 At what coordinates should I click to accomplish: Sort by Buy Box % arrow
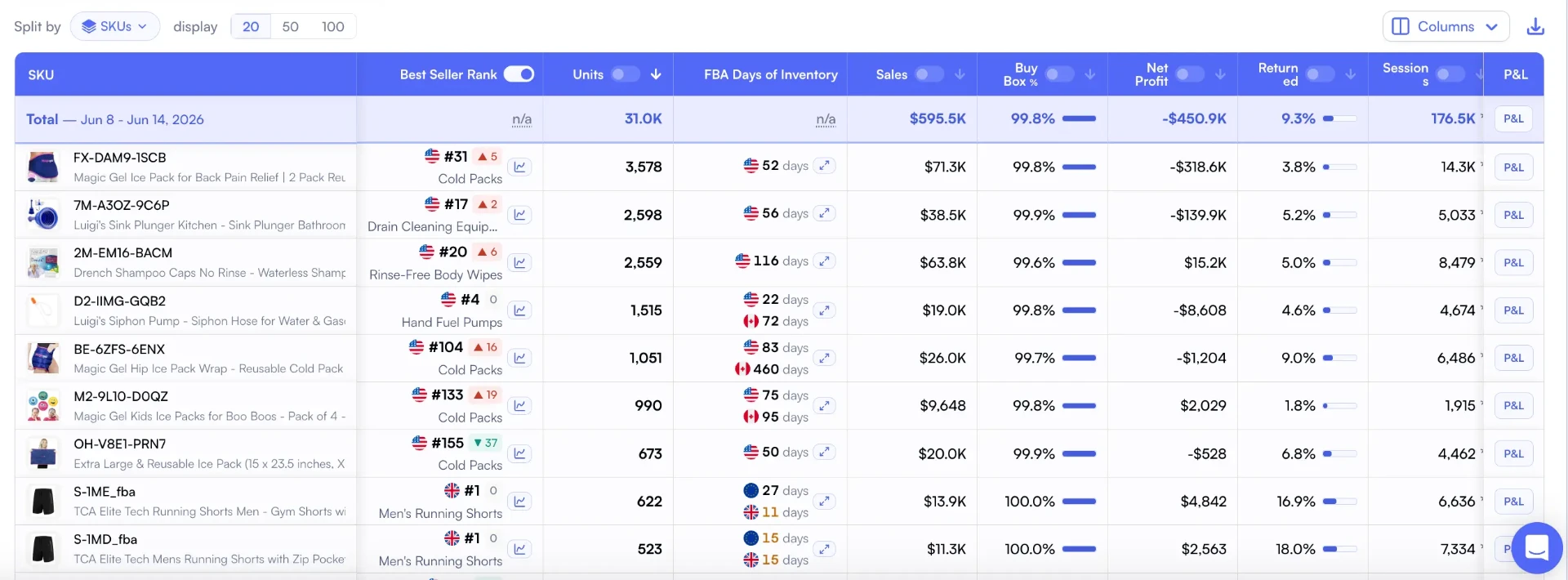coord(1090,74)
